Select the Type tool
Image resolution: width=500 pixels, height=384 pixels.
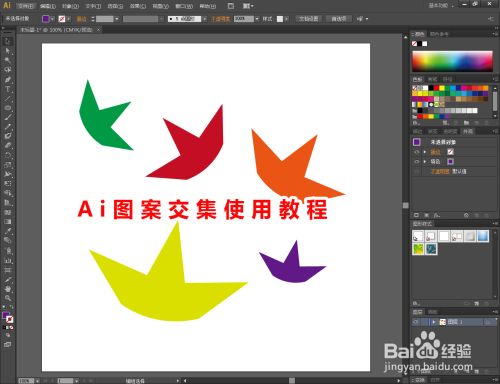[x=7, y=89]
